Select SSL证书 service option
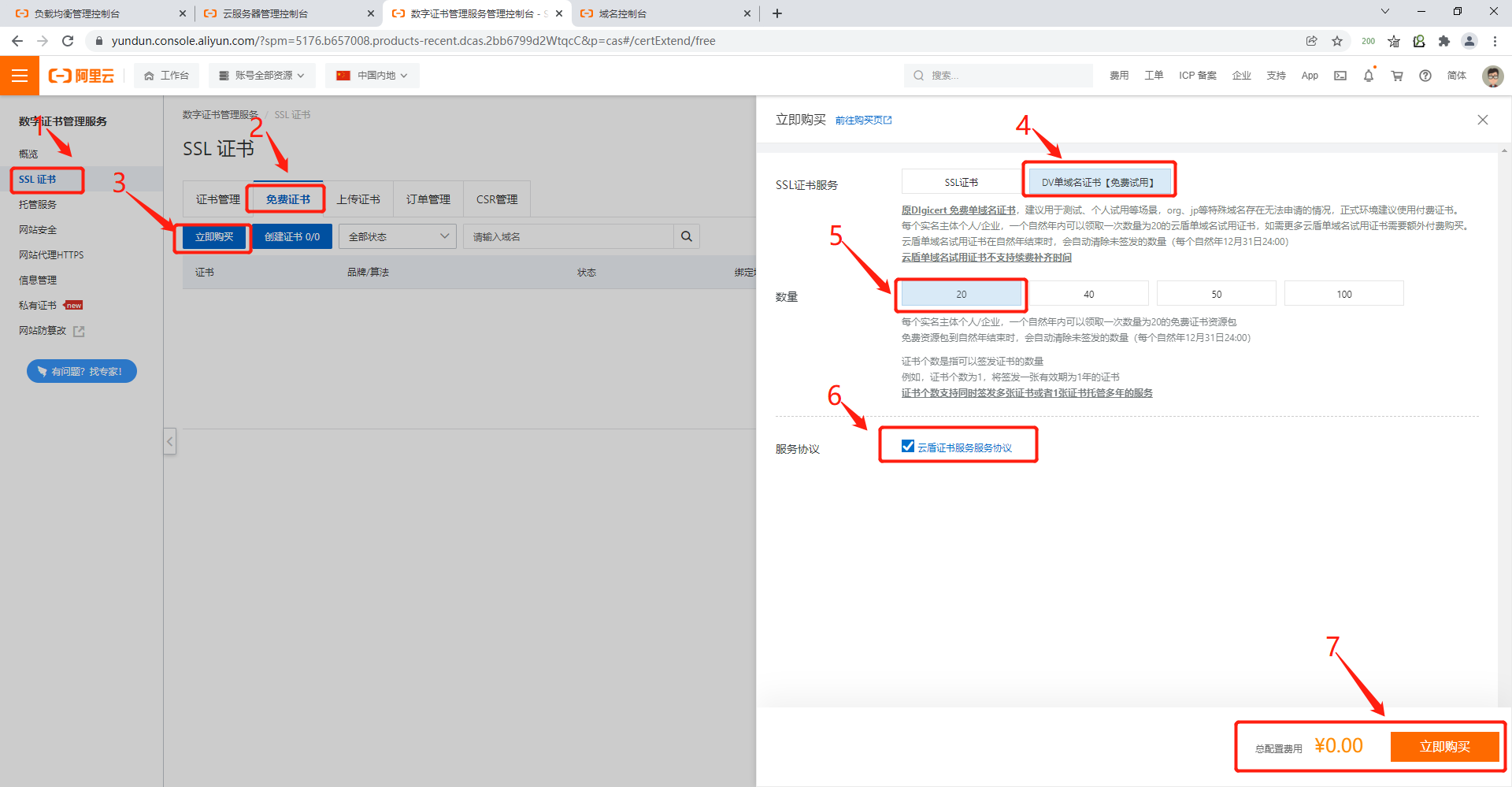The image size is (1512, 787). tap(962, 182)
